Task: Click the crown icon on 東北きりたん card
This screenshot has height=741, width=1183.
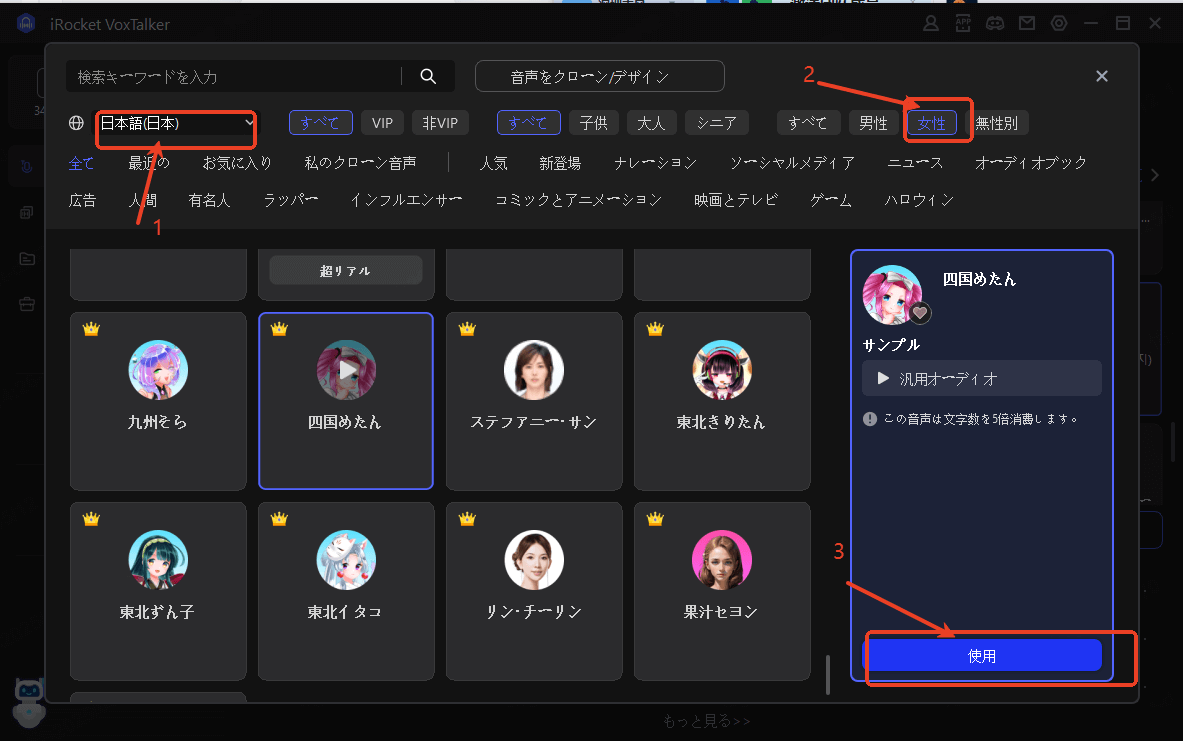Action: (x=655, y=329)
